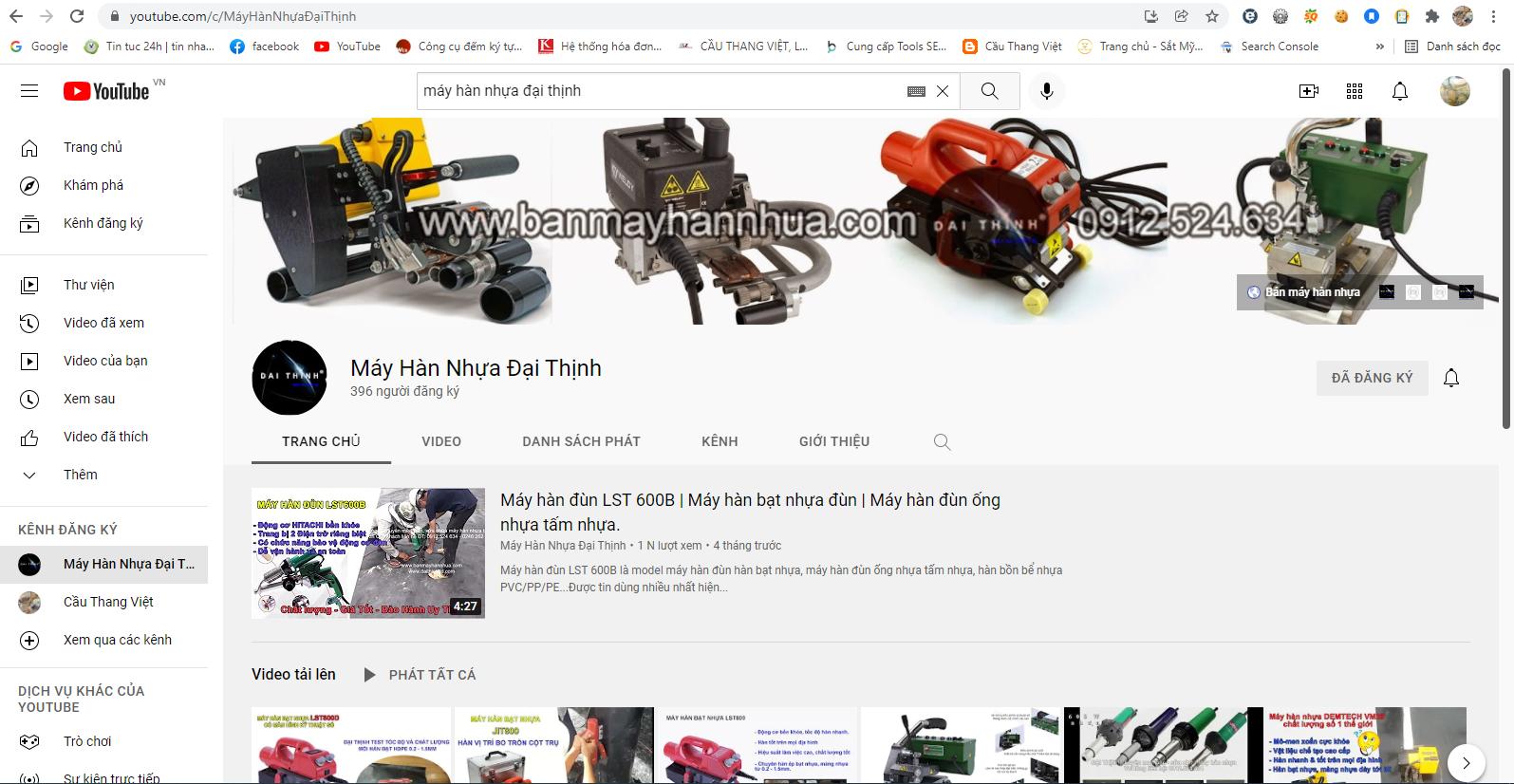This screenshot has height=784, width=1514.
Task: Open Thư viện in sidebar
Action: 104,285
